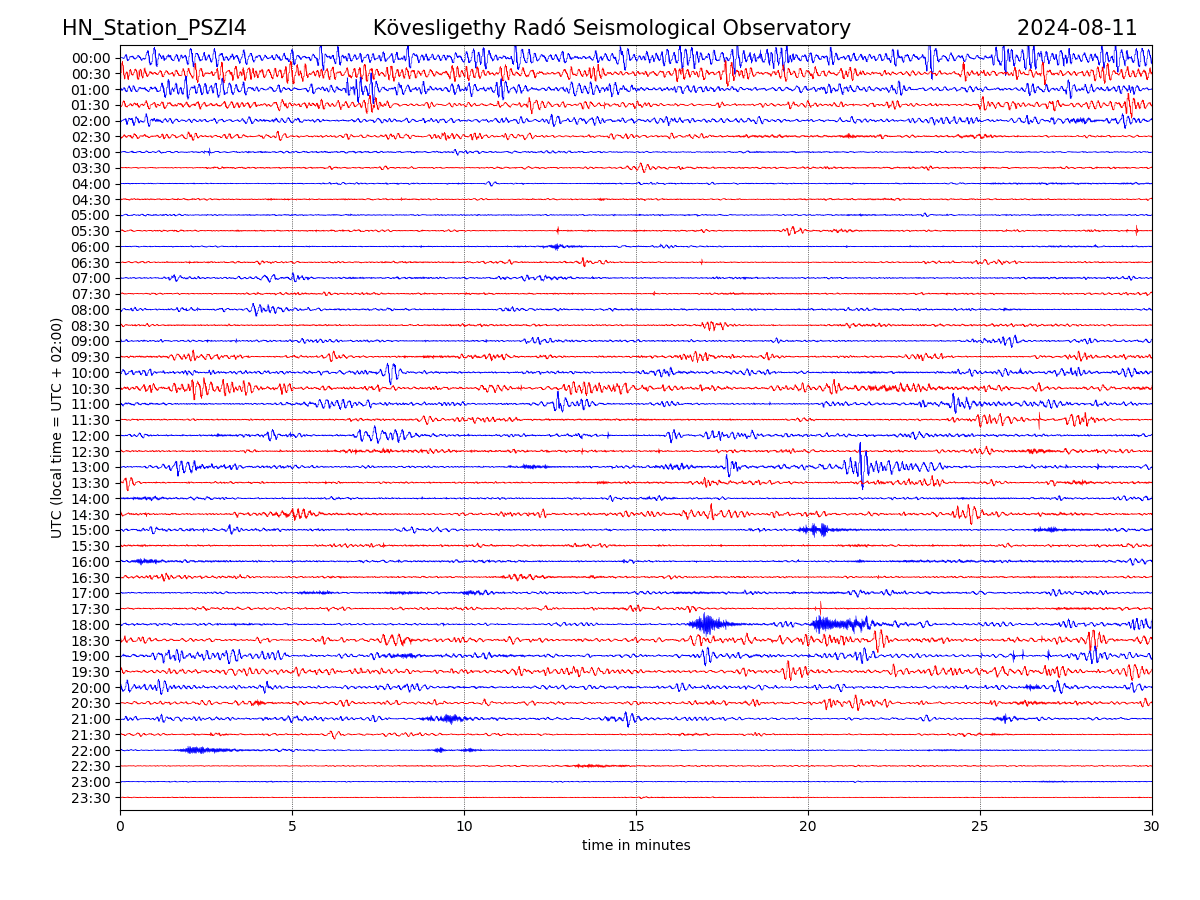The height and width of the screenshot is (900, 1200).
Task: Click the x-axis tick label 15
Action: click(636, 826)
